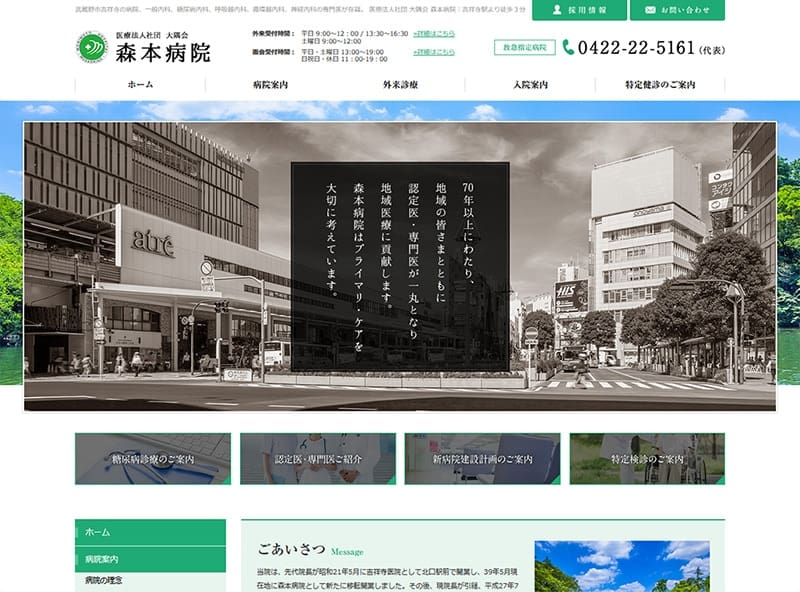
Task: Open the 特定健診のご案内 navigation item
Action: [x=660, y=85]
